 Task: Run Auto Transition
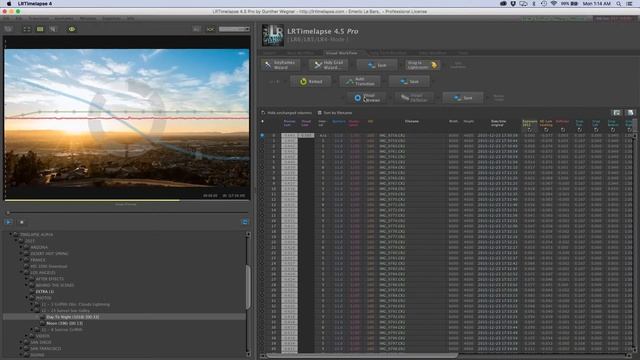tap(360, 81)
